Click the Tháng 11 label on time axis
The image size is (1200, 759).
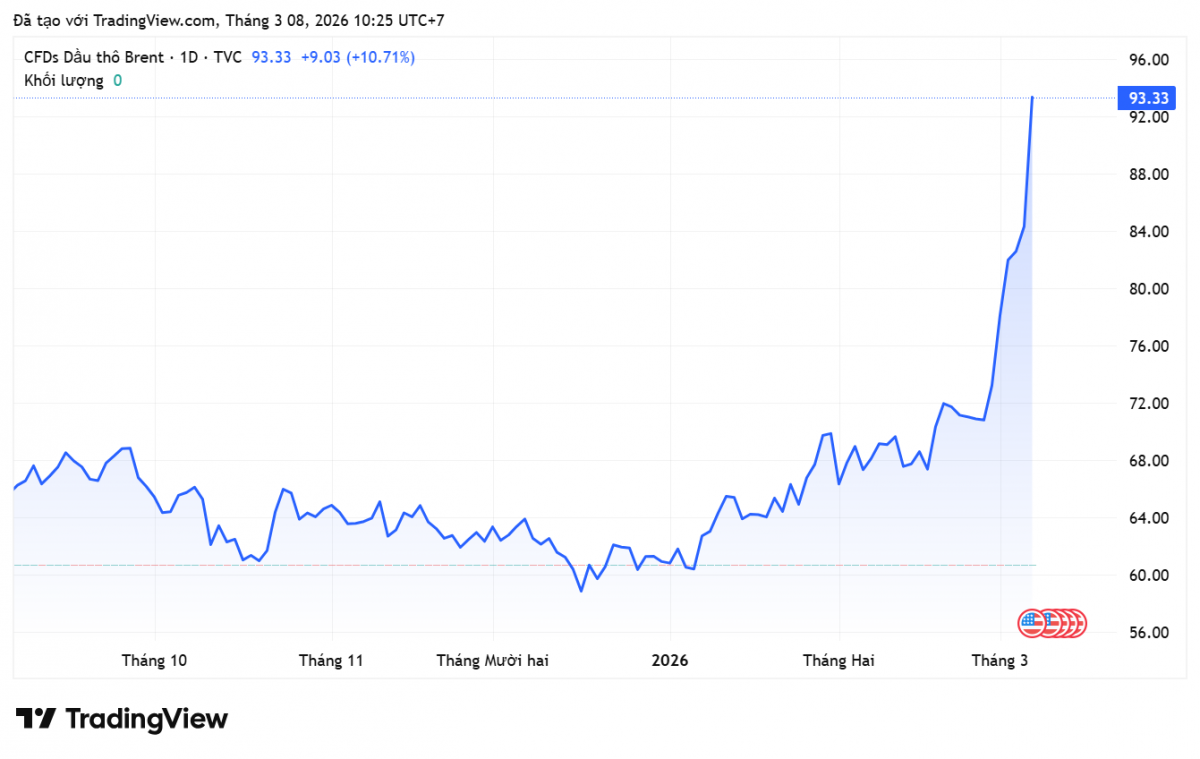point(331,661)
